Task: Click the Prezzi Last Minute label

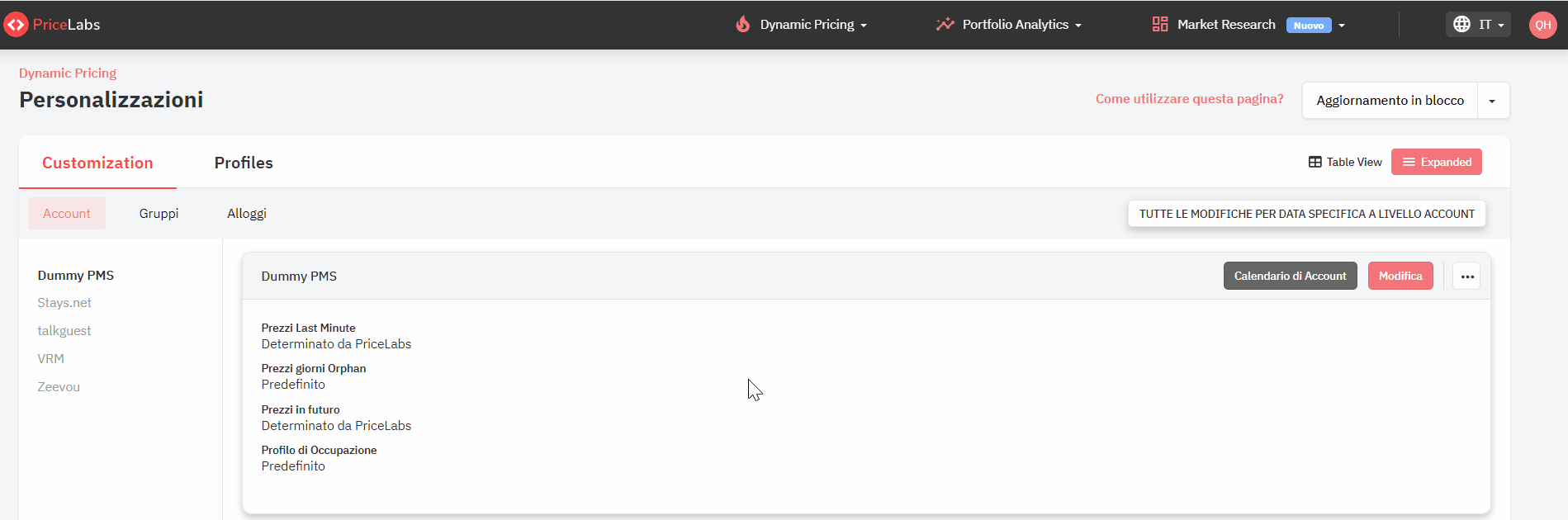Action: [x=308, y=329]
